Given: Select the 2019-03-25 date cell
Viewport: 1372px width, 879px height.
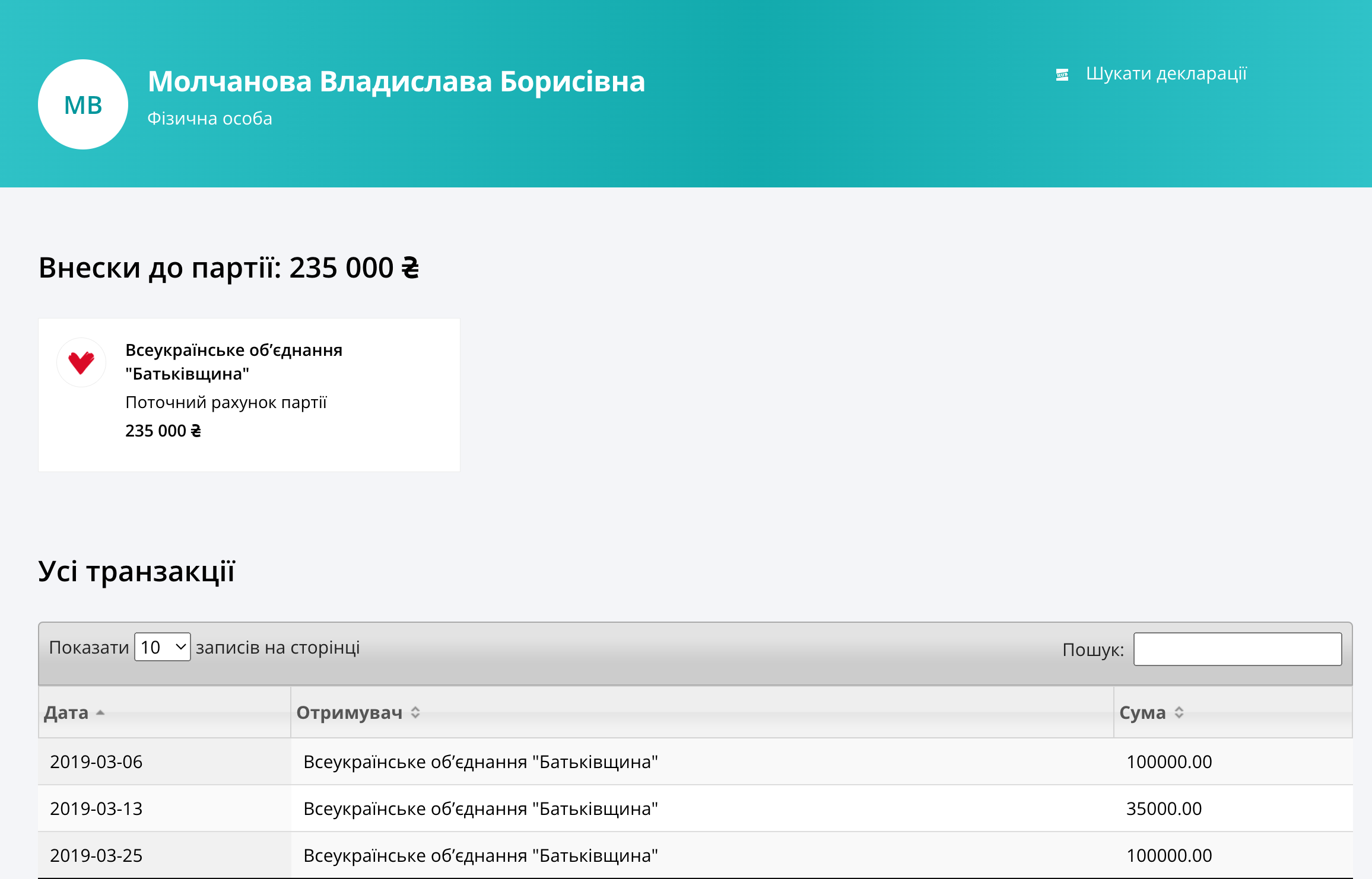Looking at the screenshot, I should [164, 855].
